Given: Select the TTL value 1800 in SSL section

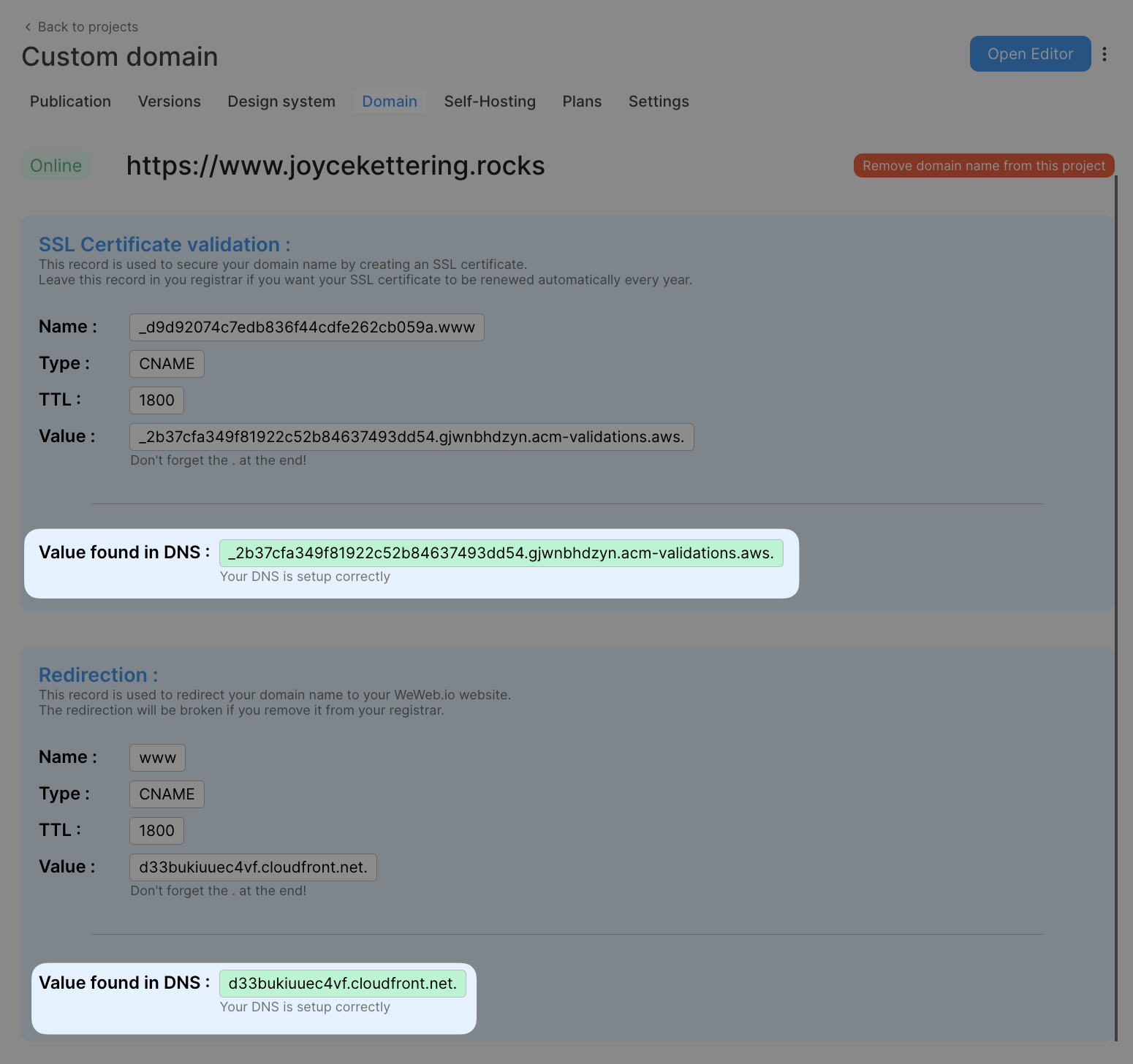Looking at the screenshot, I should click(156, 400).
